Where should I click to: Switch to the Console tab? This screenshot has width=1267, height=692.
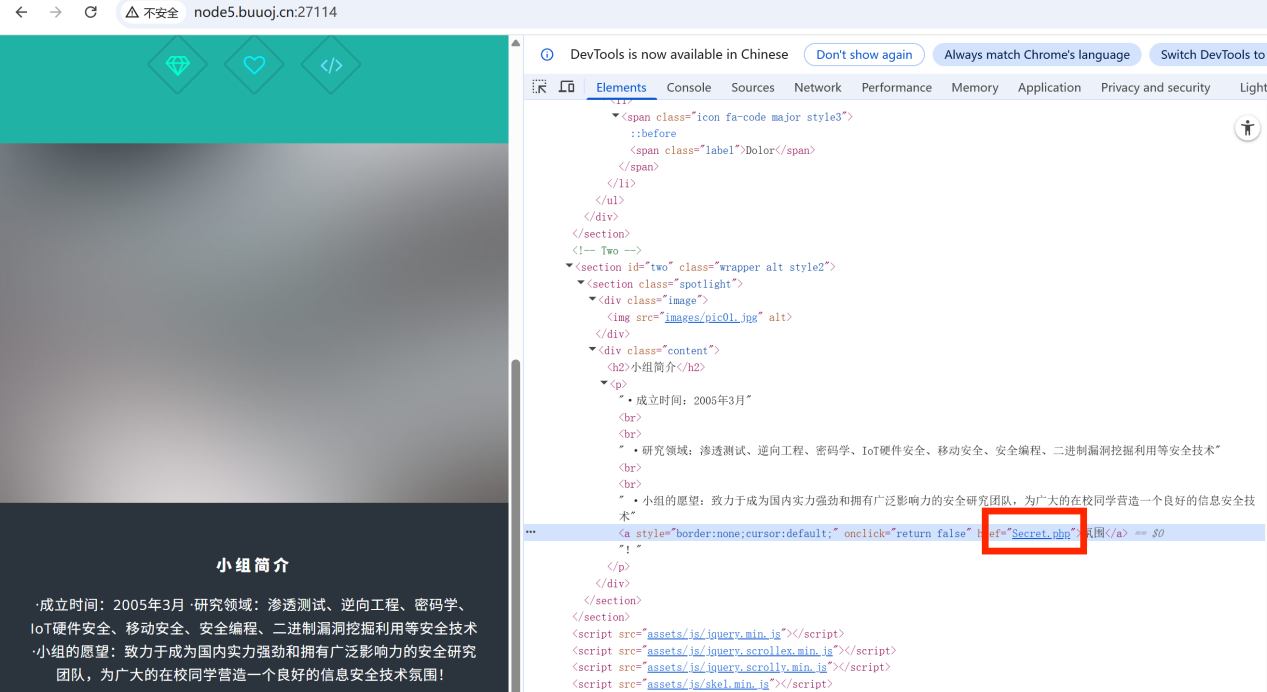(689, 87)
